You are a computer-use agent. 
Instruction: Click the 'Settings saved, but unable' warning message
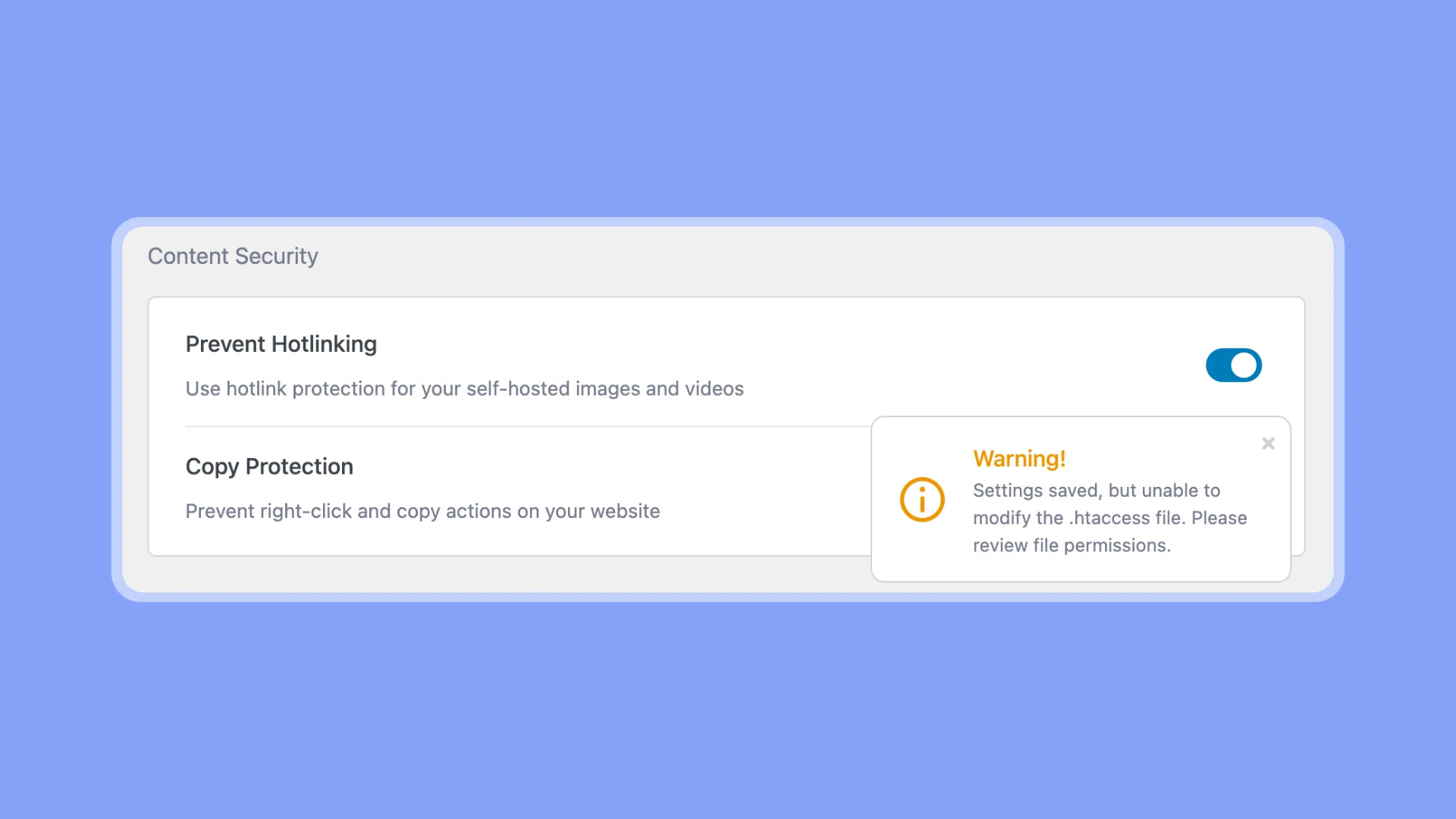click(1109, 518)
